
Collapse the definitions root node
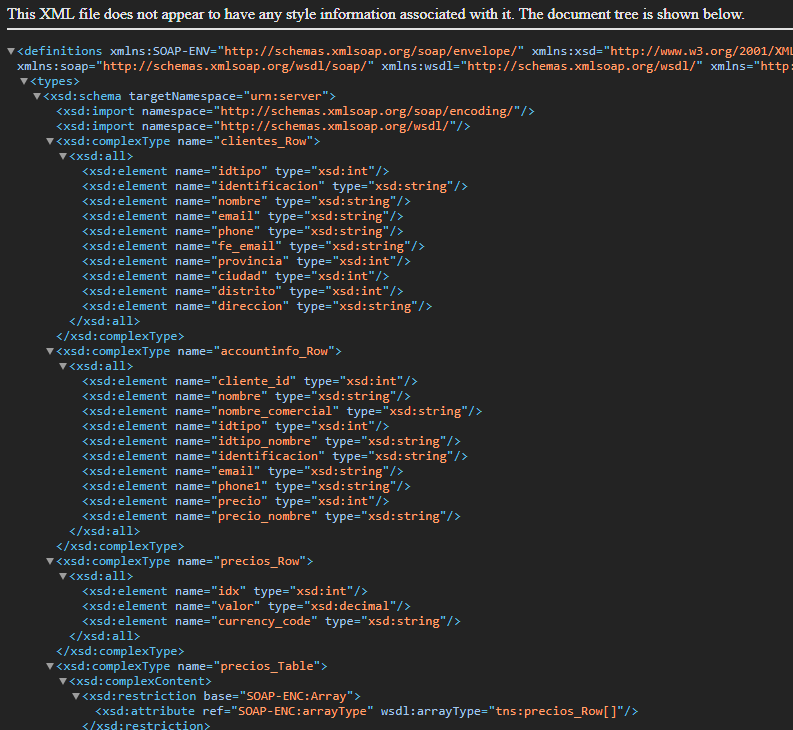(x=11, y=51)
